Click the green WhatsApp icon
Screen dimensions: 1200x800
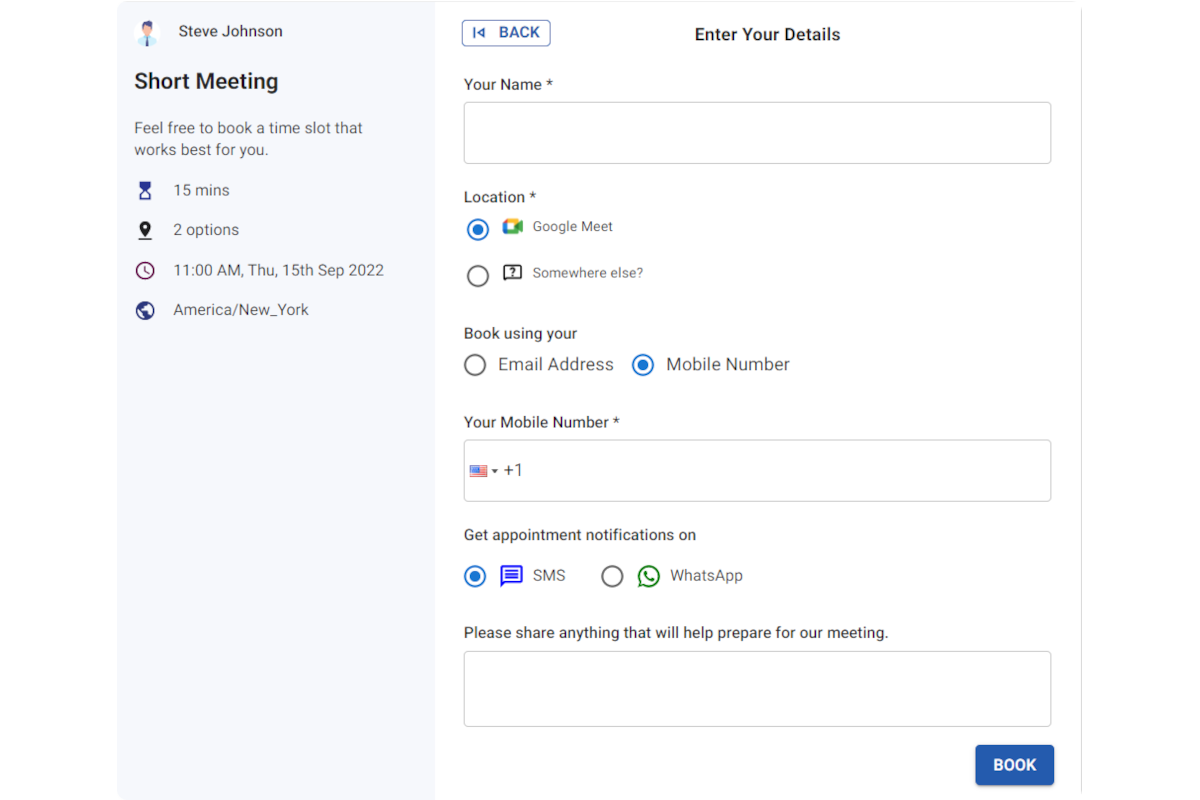click(649, 576)
